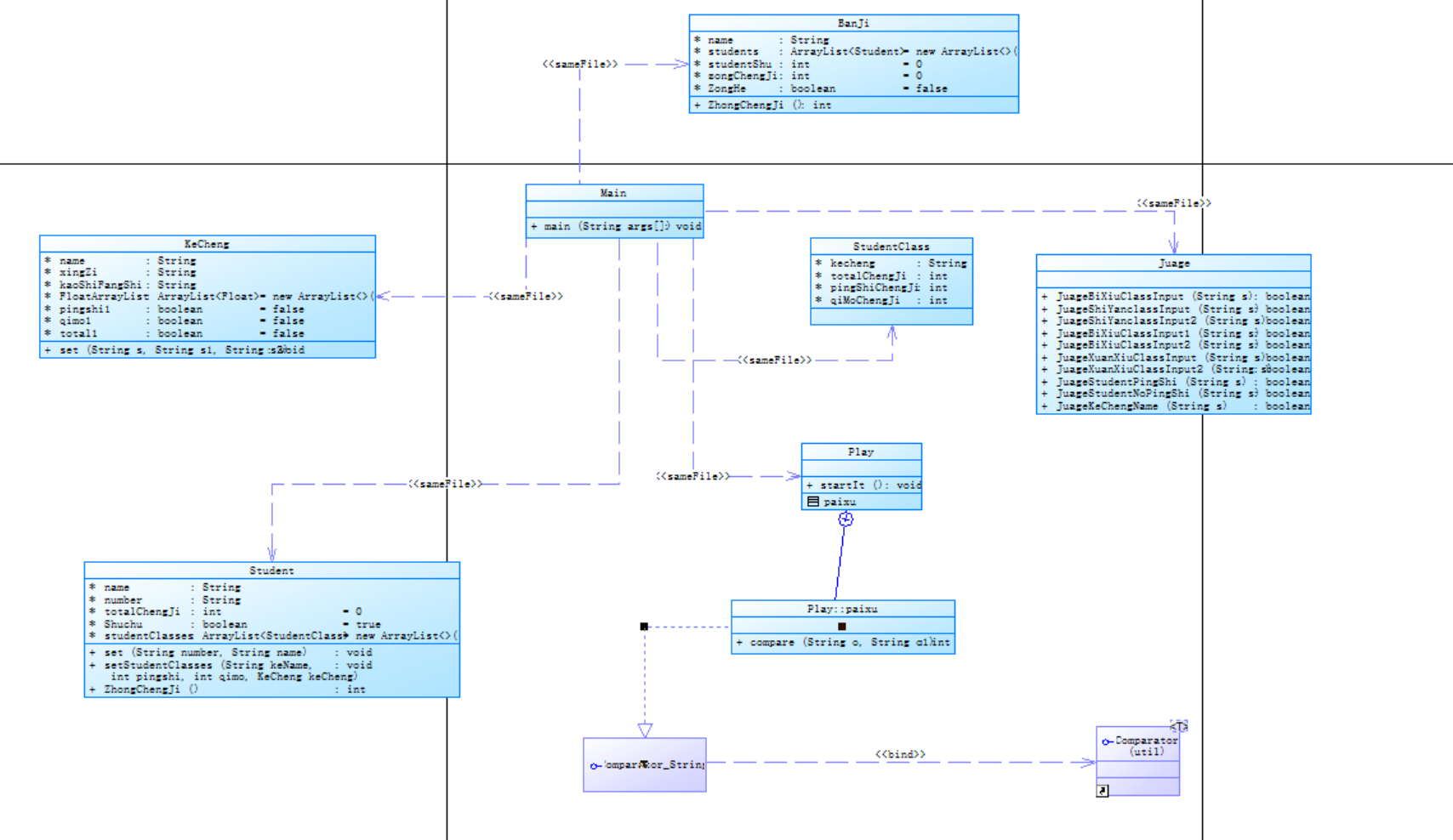
Task: Select the BanJi class title
Action: tap(853, 23)
